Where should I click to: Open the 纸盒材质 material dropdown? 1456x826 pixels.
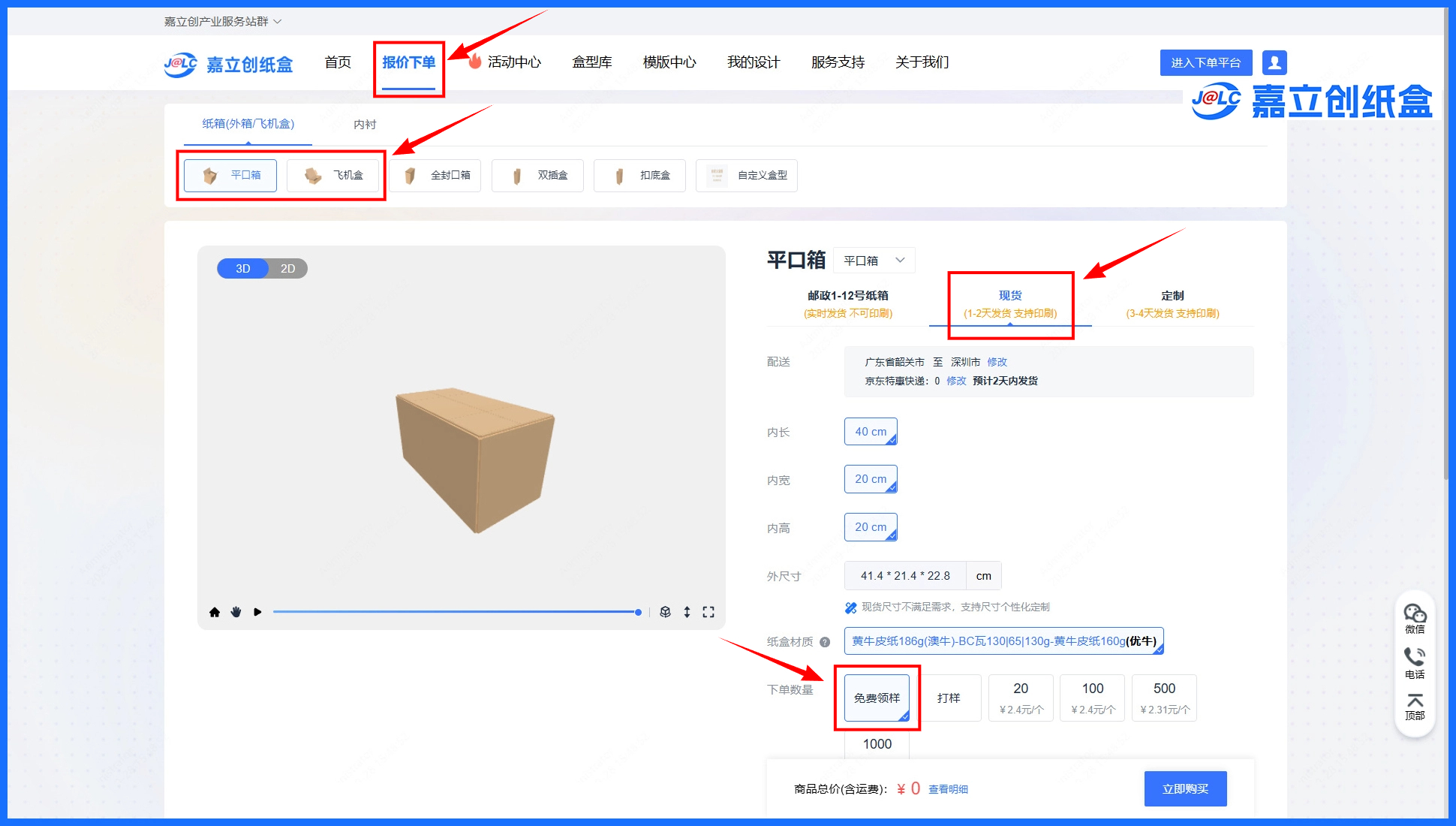1003,641
